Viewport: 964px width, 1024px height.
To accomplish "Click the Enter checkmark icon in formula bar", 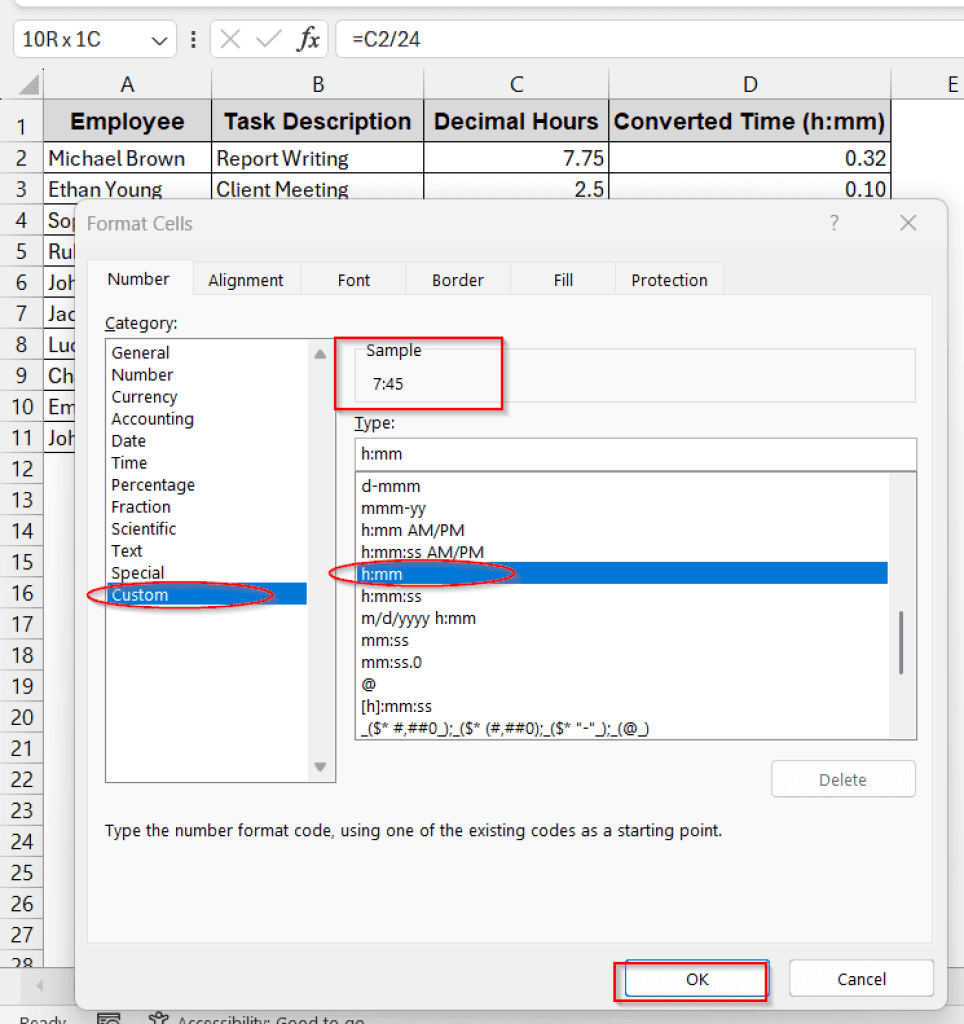I will click(x=265, y=39).
